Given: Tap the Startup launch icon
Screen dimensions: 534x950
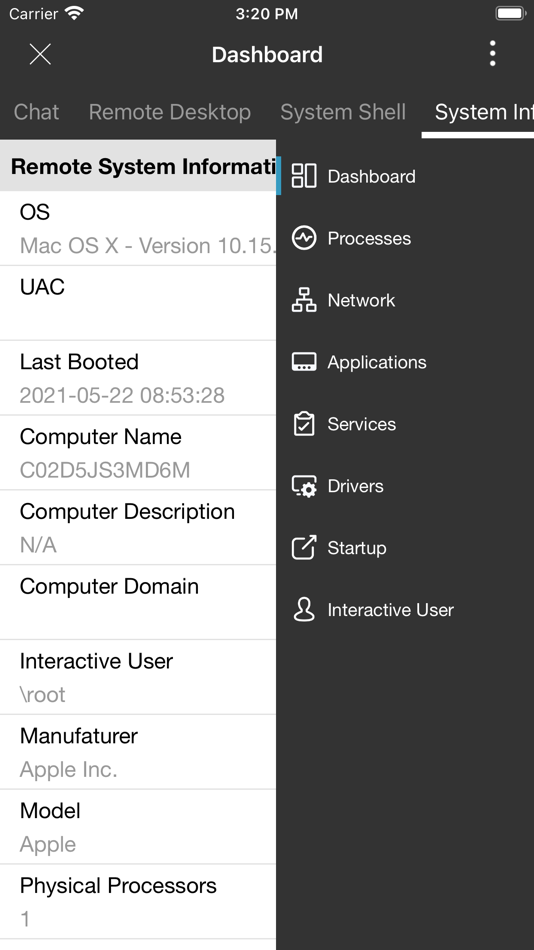Looking at the screenshot, I should point(304,547).
